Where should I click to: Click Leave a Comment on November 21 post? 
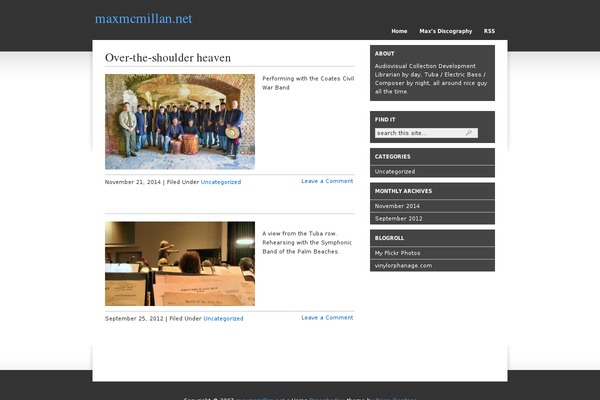coord(327,181)
